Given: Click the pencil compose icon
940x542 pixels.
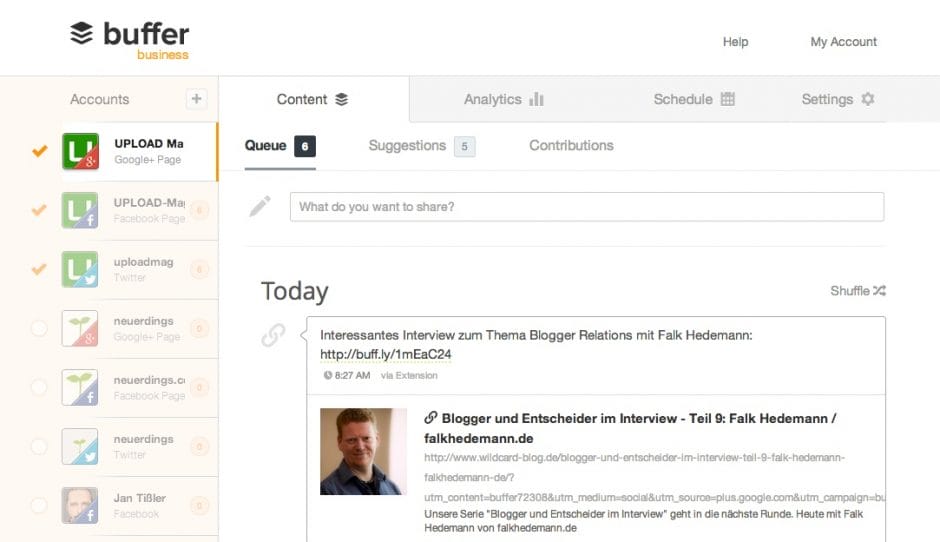Looking at the screenshot, I should [x=260, y=206].
